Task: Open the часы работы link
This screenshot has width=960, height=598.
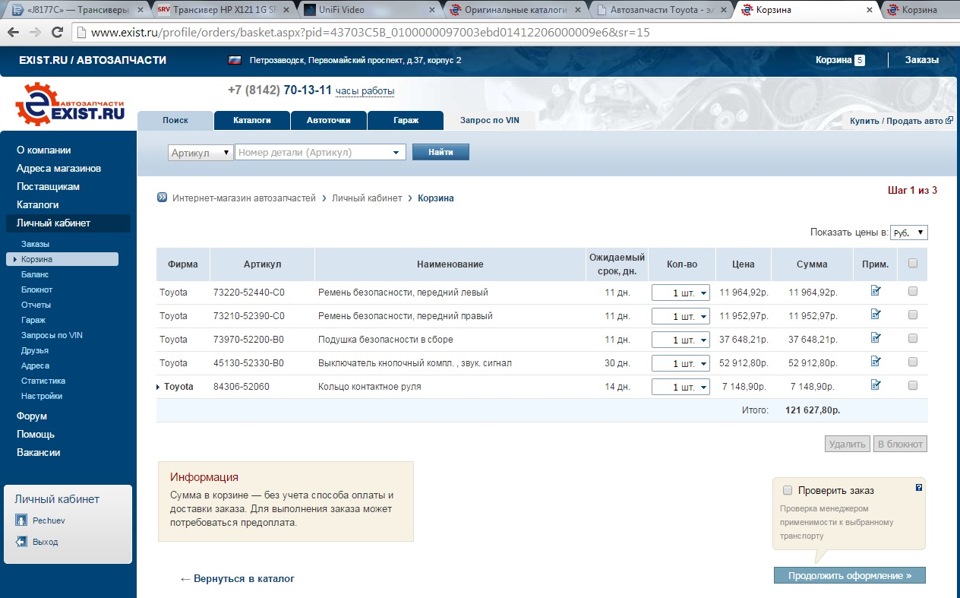Action: (365, 91)
